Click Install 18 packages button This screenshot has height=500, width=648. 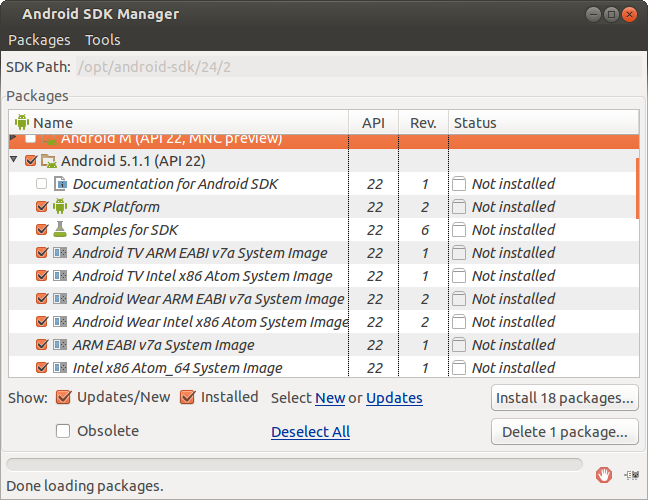565,398
